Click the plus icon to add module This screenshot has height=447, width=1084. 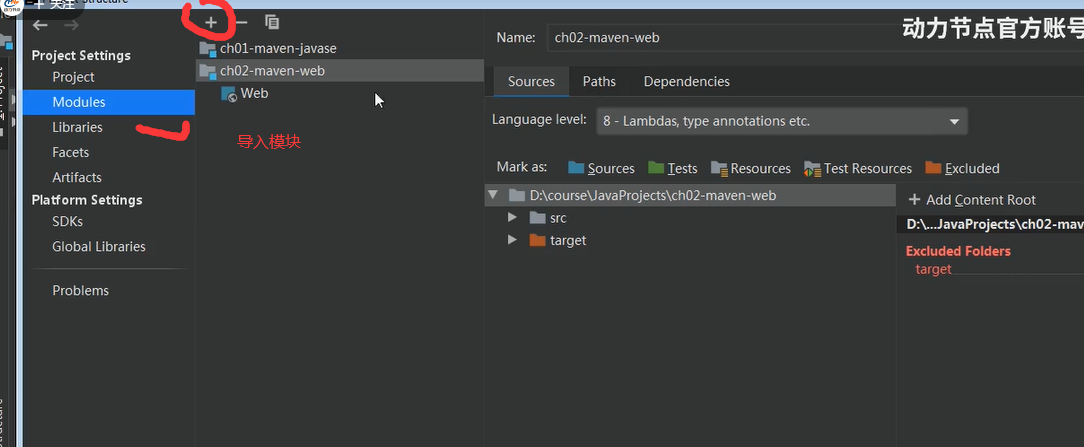[211, 22]
